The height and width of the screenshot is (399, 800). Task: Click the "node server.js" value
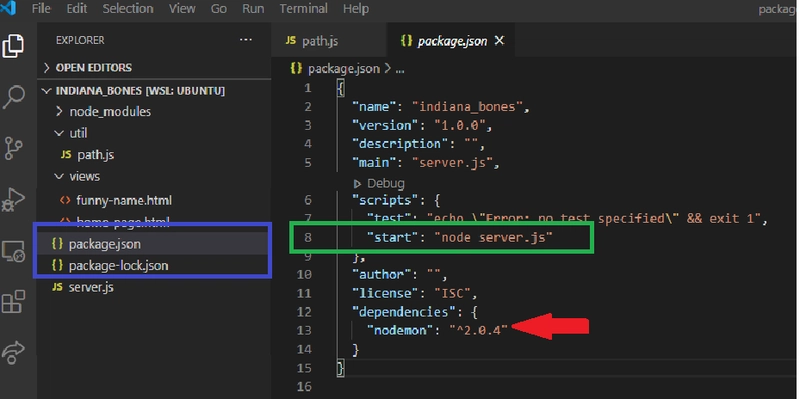tap(493, 237)
